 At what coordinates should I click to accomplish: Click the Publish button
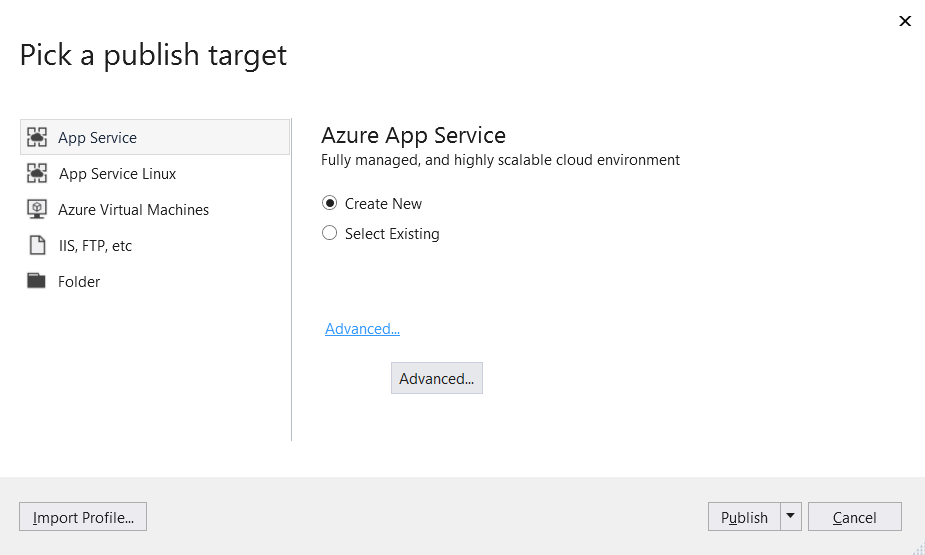click(744, 517)
